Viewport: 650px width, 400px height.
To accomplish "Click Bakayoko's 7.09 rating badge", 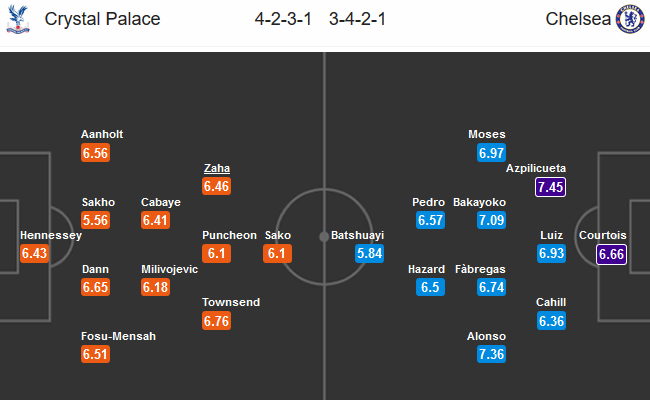I will (x=491, y=220).
